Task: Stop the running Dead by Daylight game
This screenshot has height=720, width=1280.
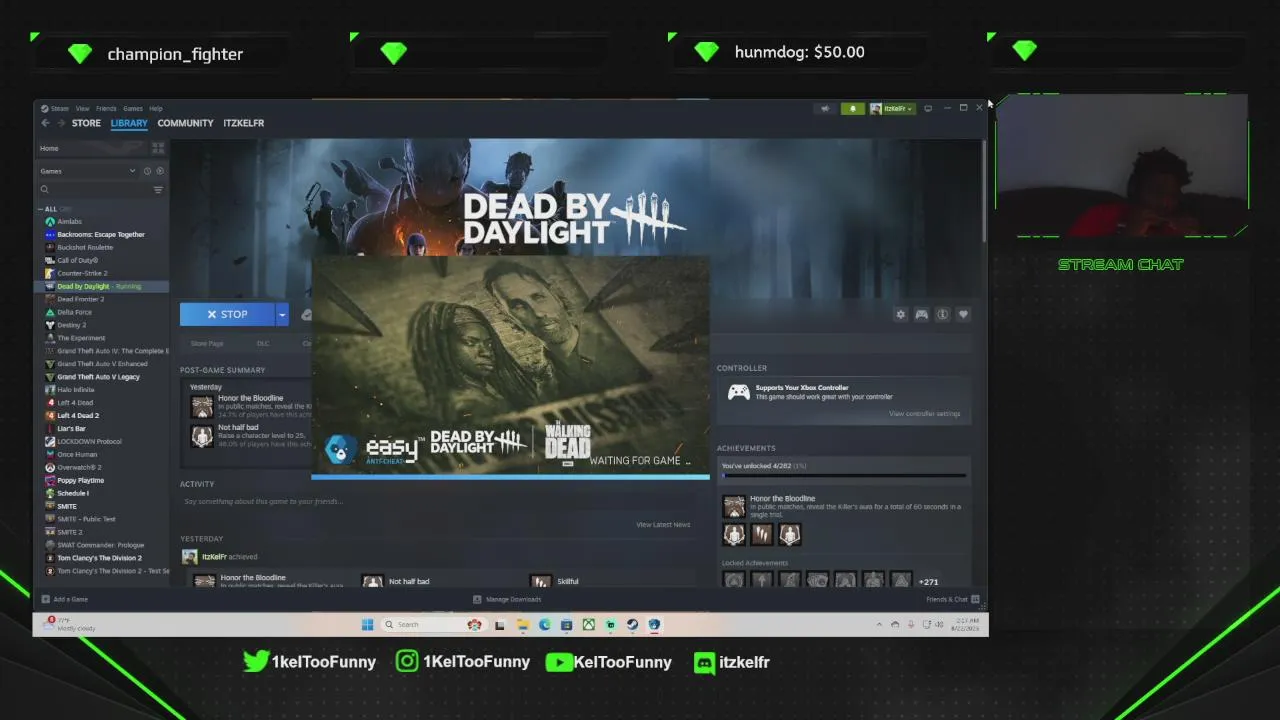Action: pyautogui.click(x=227, y=314)
